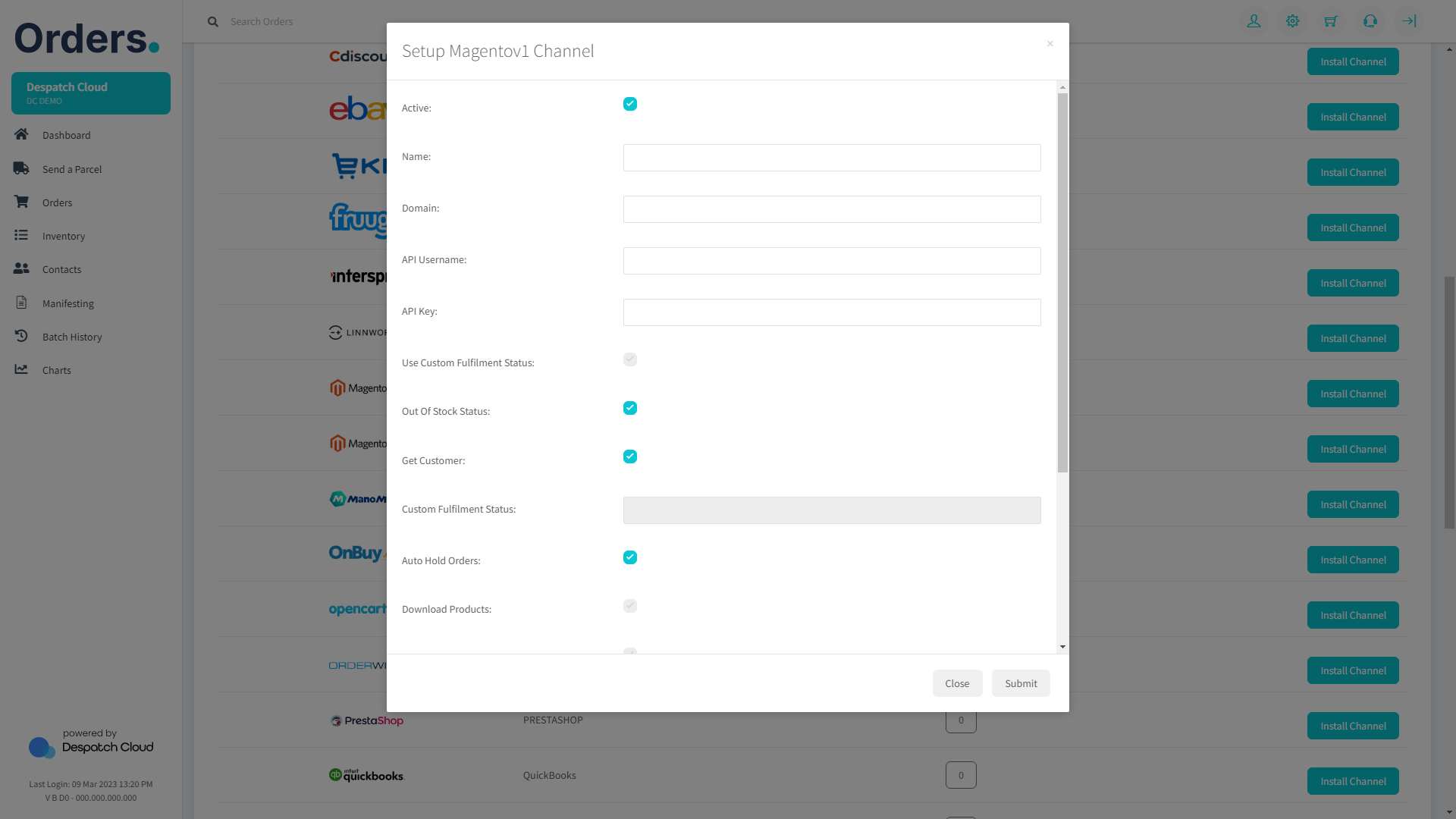This screenshot has height=819, width=1456.
Task: Uncheck the Active checkbox
Action: pos(630,104)
